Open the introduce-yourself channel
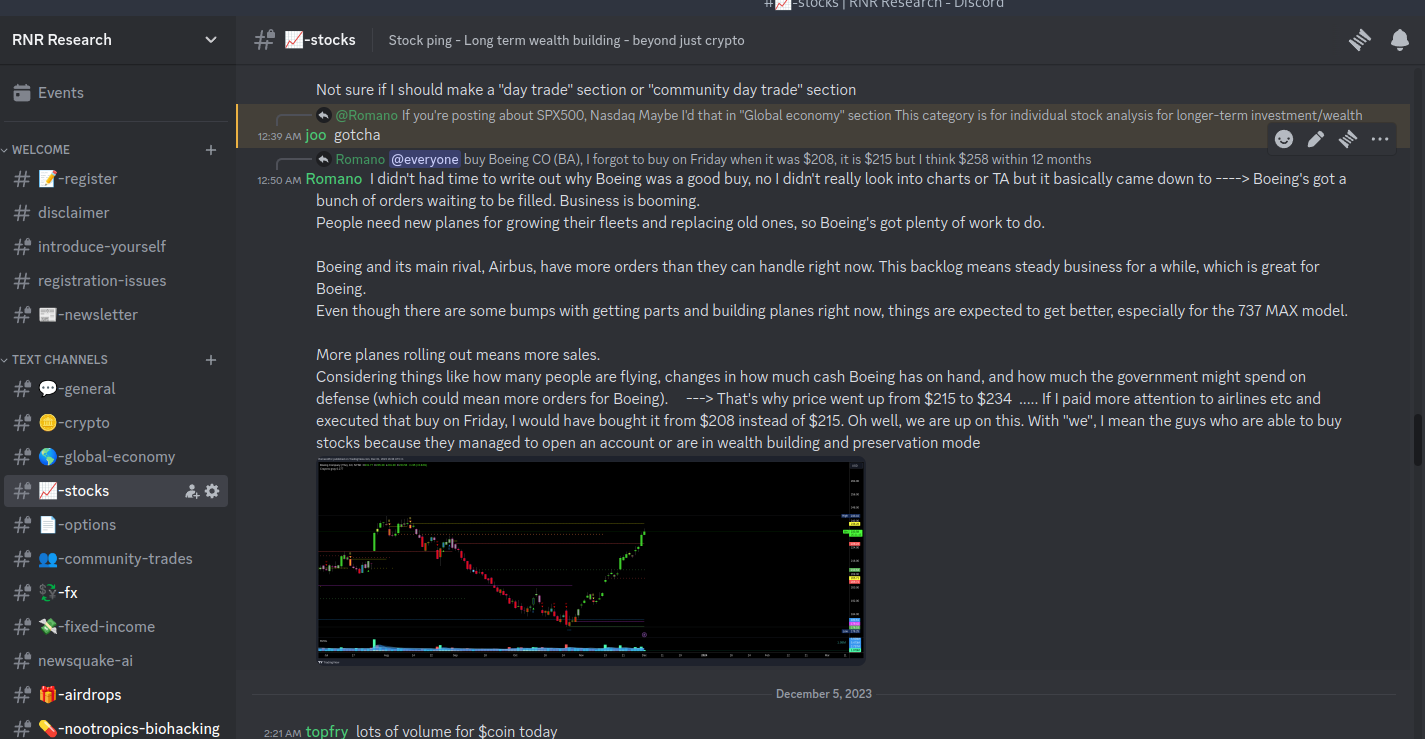The image size is (1425, 739). [x=116, y=247]
